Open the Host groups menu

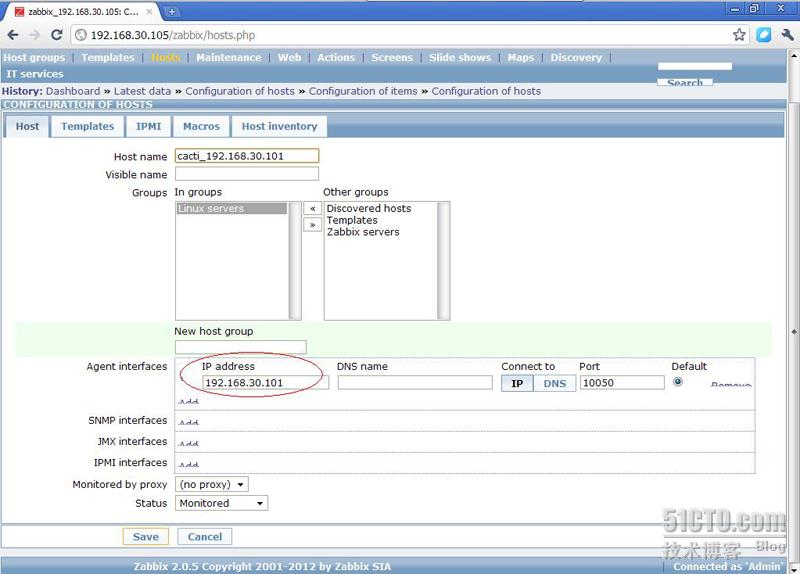(x=34, y=58)
